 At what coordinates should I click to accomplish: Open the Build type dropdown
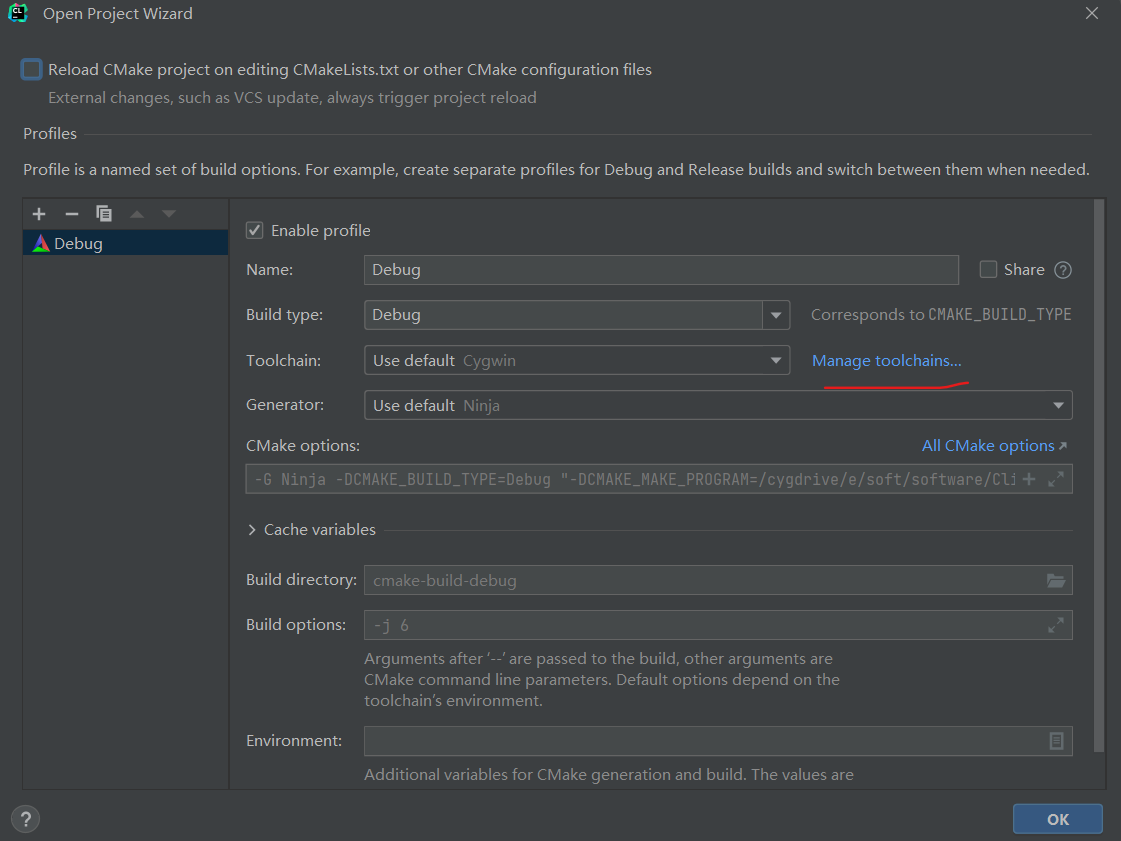click(x=776, y=315)
